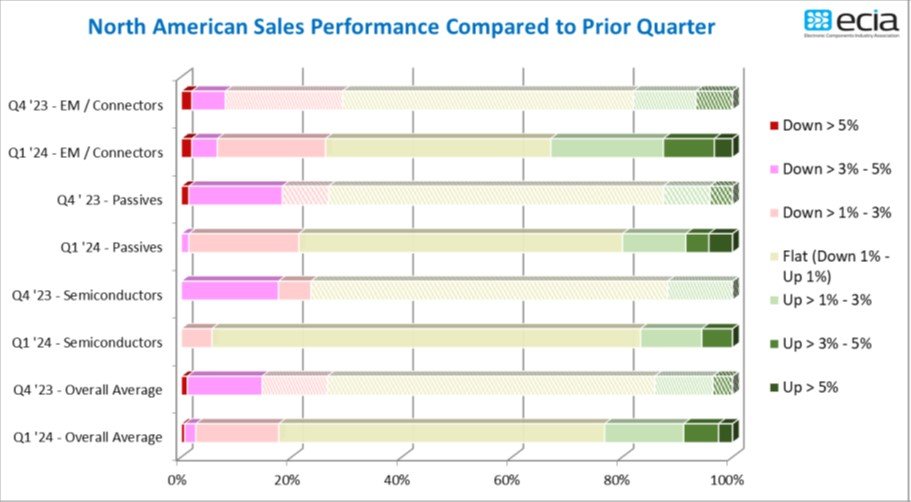Select the 'Up > 5%' dark green swatch
The width and height of the screenshot is (911, 502).
[x=773, y=388]
